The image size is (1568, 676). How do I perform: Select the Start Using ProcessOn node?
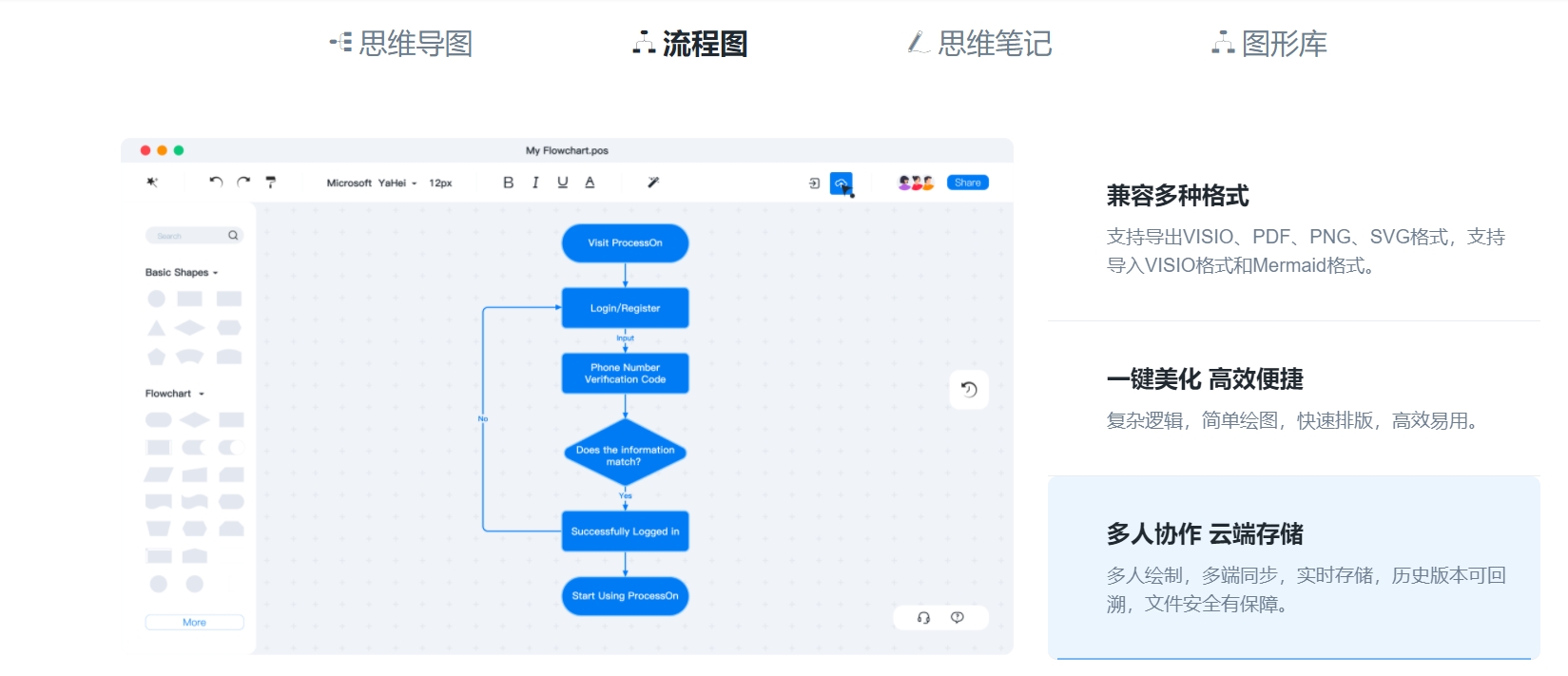[625, 596]
